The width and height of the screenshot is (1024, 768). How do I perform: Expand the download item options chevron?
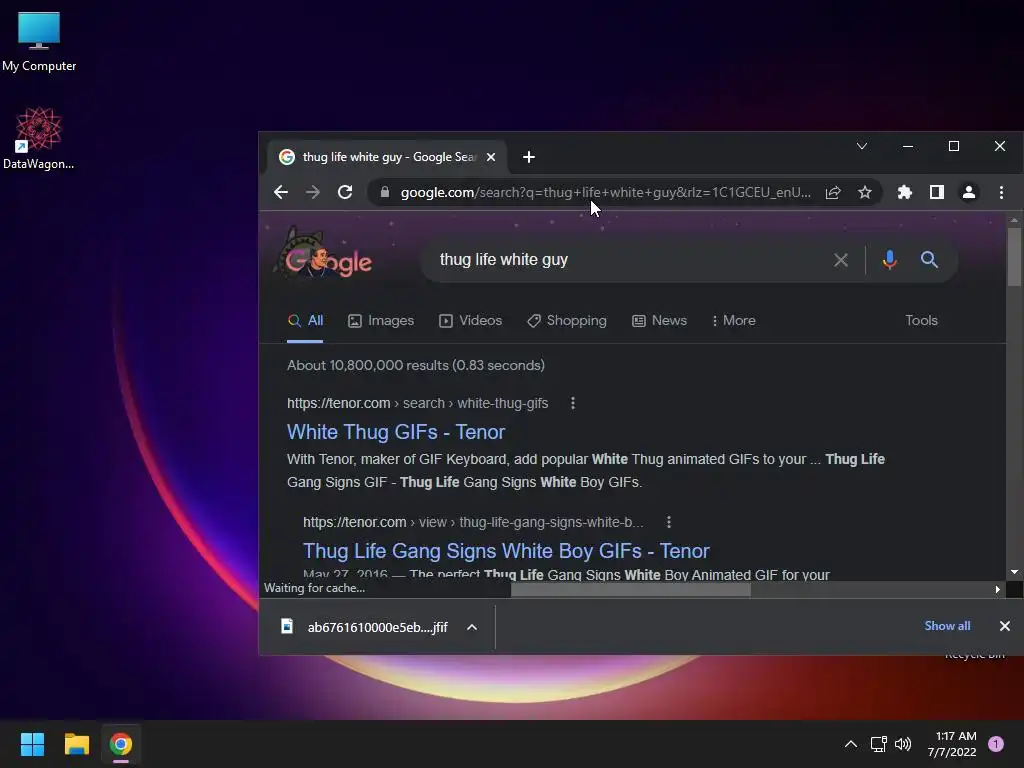point(472,628)
